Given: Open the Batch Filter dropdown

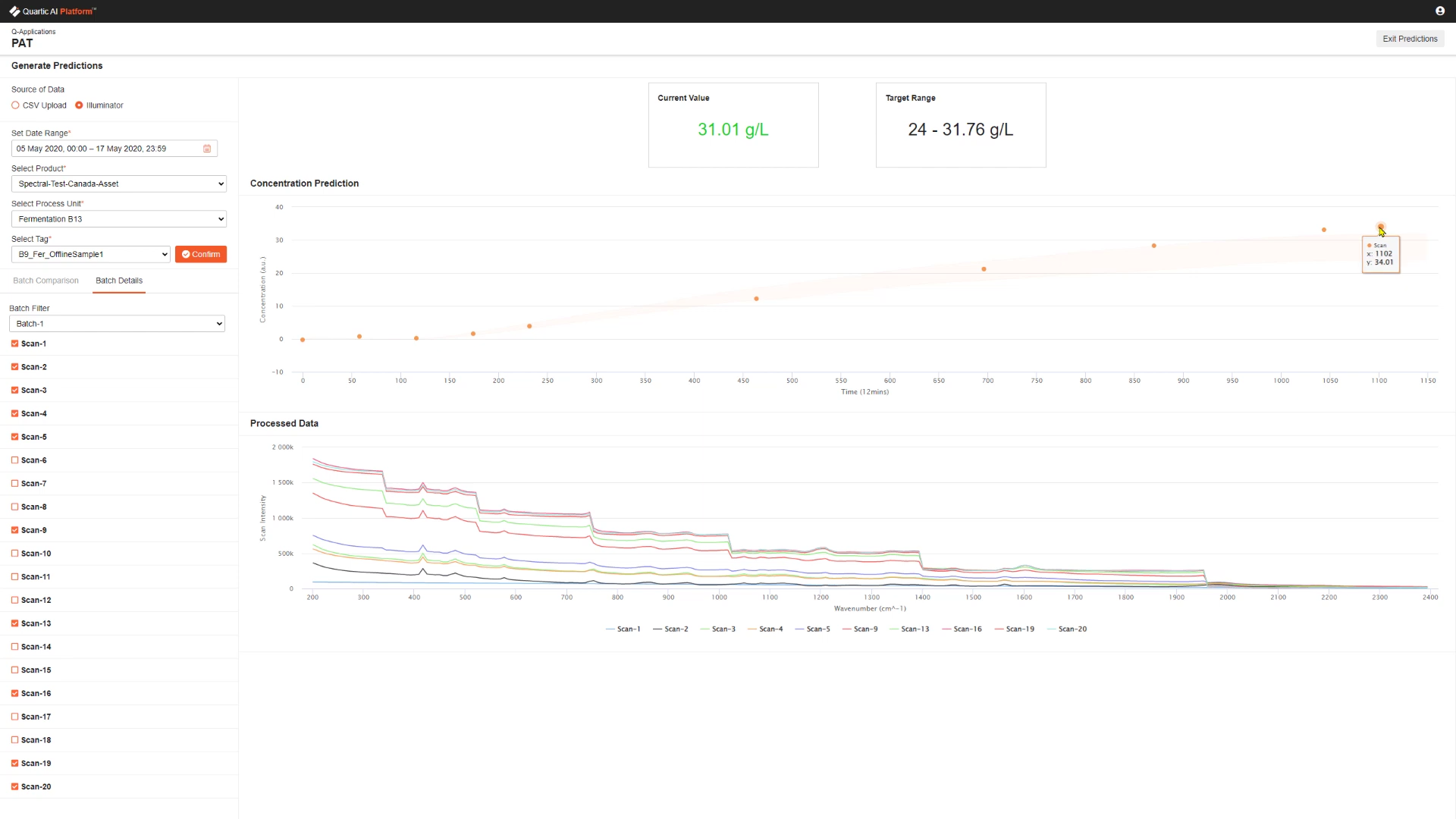Looking at the screenshot, I should pyautogui.click(x=117, y=324).
